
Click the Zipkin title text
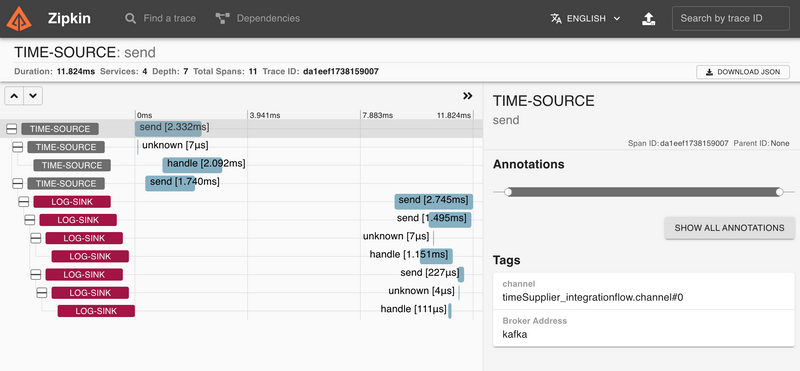[x=69, y=18]
